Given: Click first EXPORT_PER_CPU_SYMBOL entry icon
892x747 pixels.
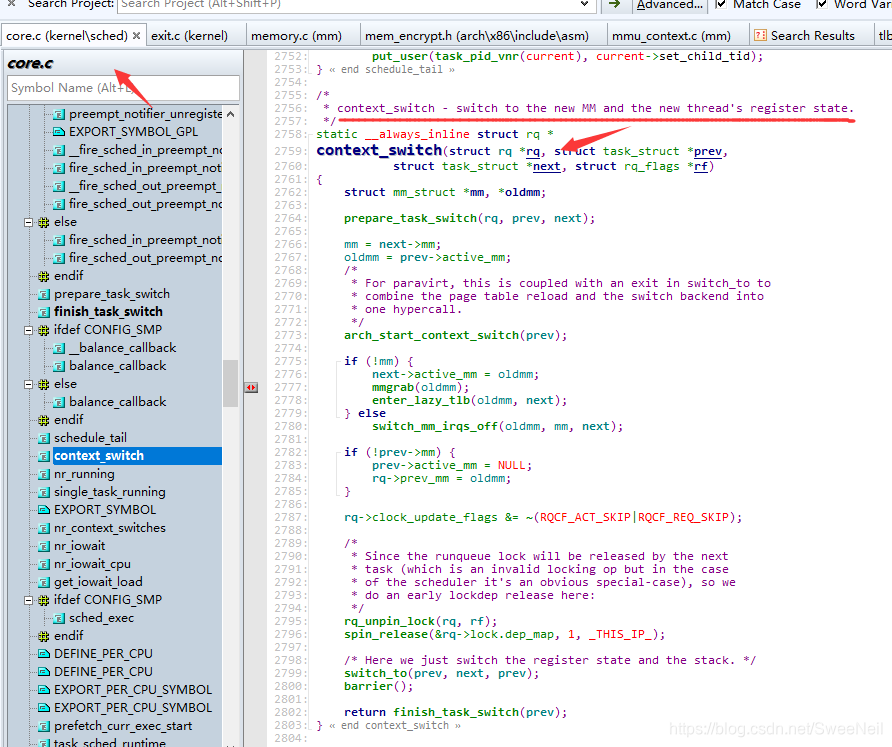Looking at the screenshot, I should coord(43,690).
